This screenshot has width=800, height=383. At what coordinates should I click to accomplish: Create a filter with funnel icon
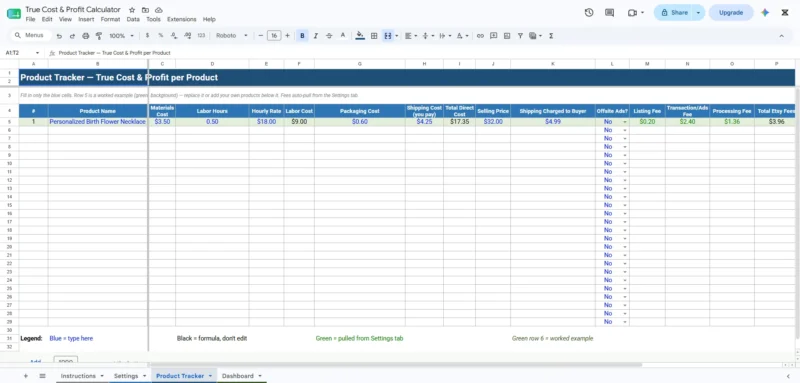coord(520,36)
